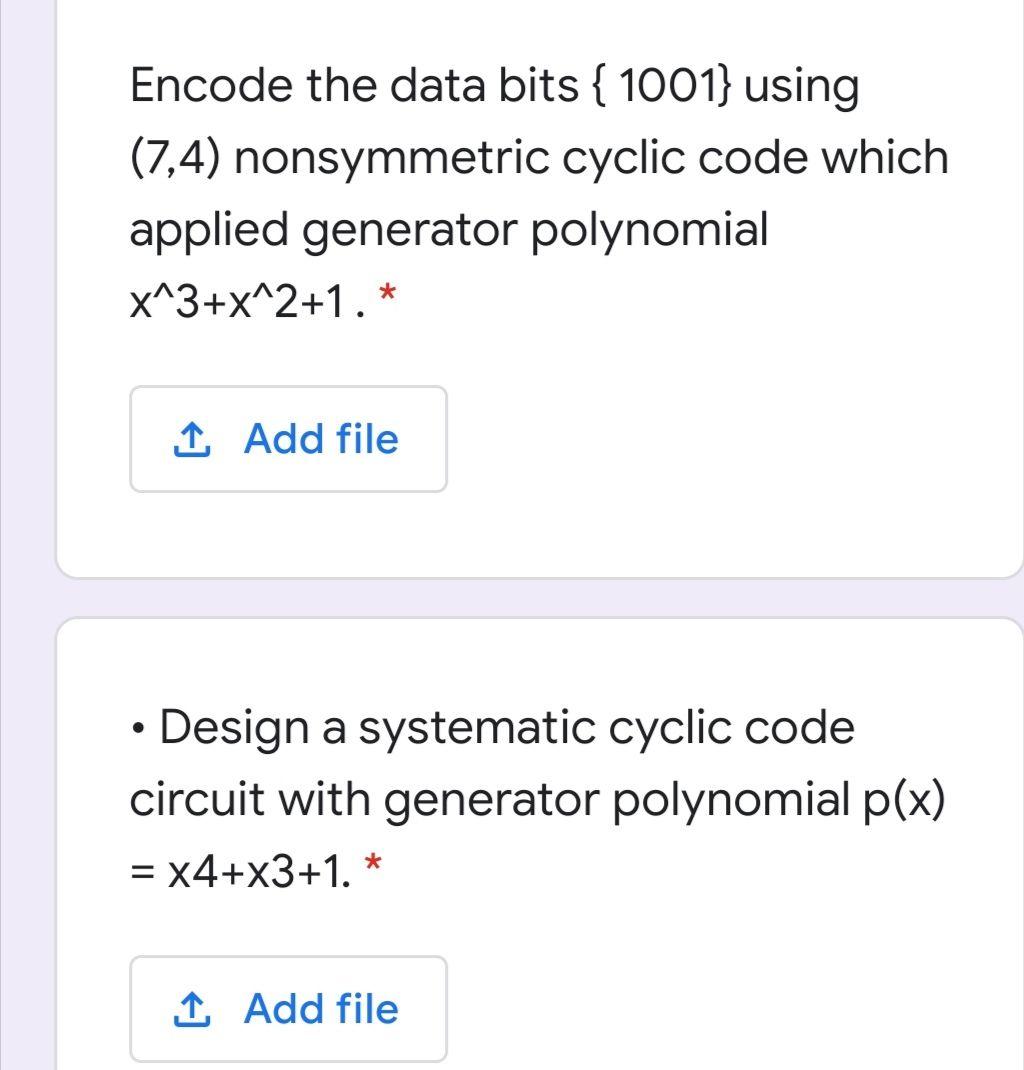Click the word "nonsymmetric" in first question
The width and height of the screenshot is (1024, 1070).
(392, 158)
